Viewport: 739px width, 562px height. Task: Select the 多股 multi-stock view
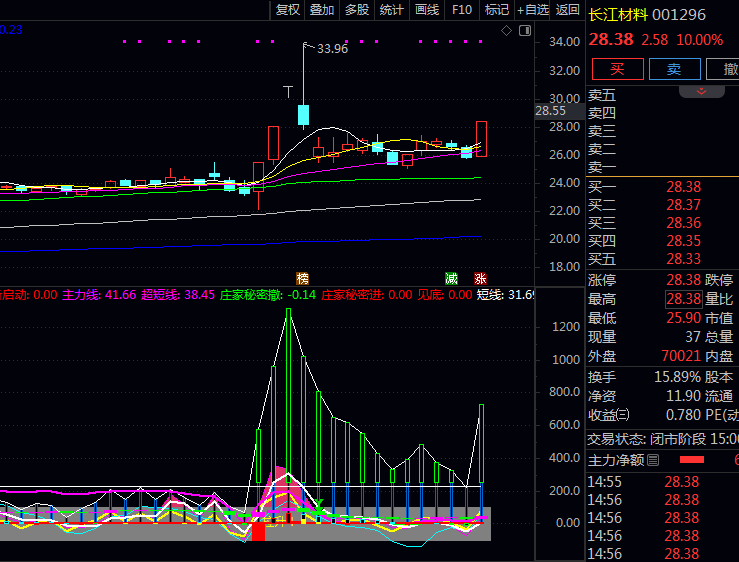coord(357,10)
